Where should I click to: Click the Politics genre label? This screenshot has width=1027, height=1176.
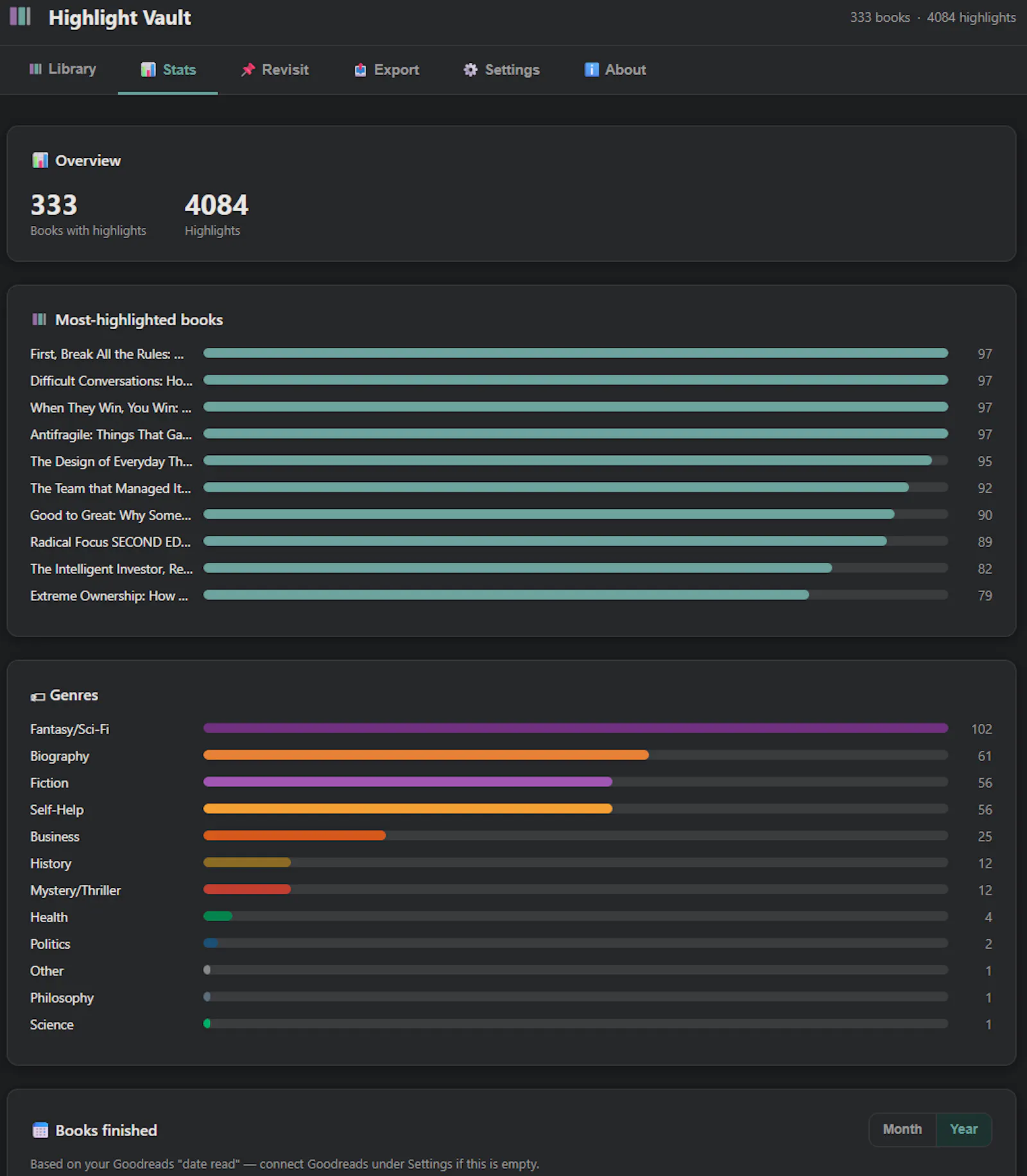[x=50, y=945]
